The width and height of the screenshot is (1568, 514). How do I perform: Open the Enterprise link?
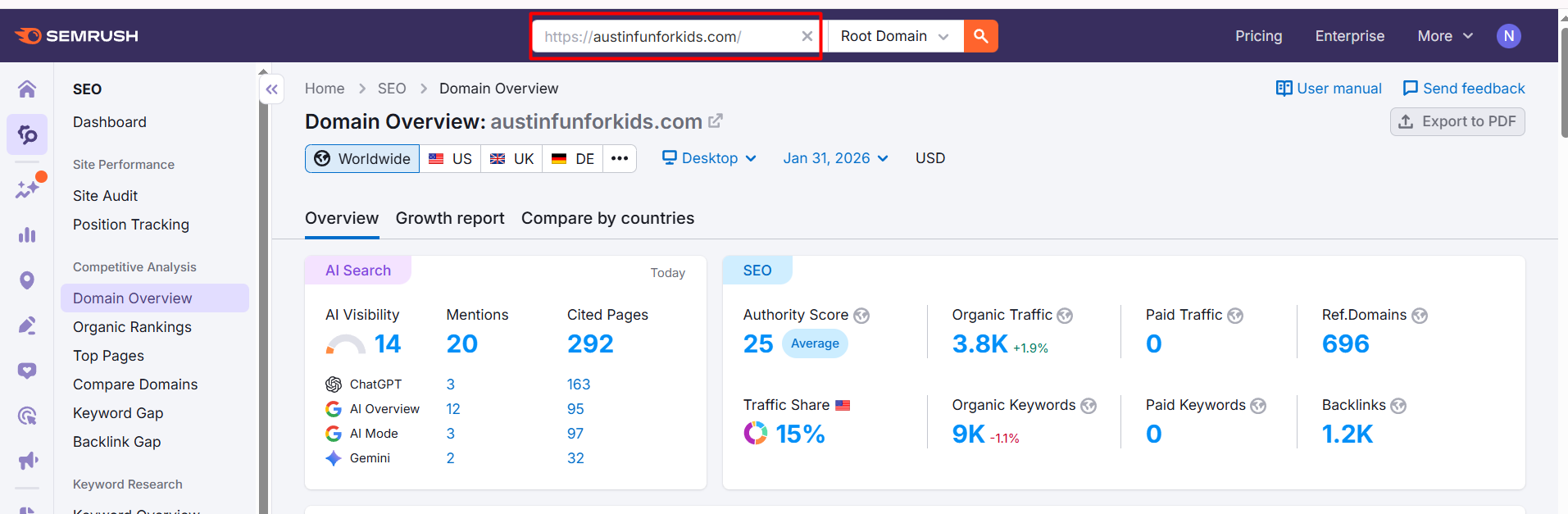click(x=1349, y=36)
